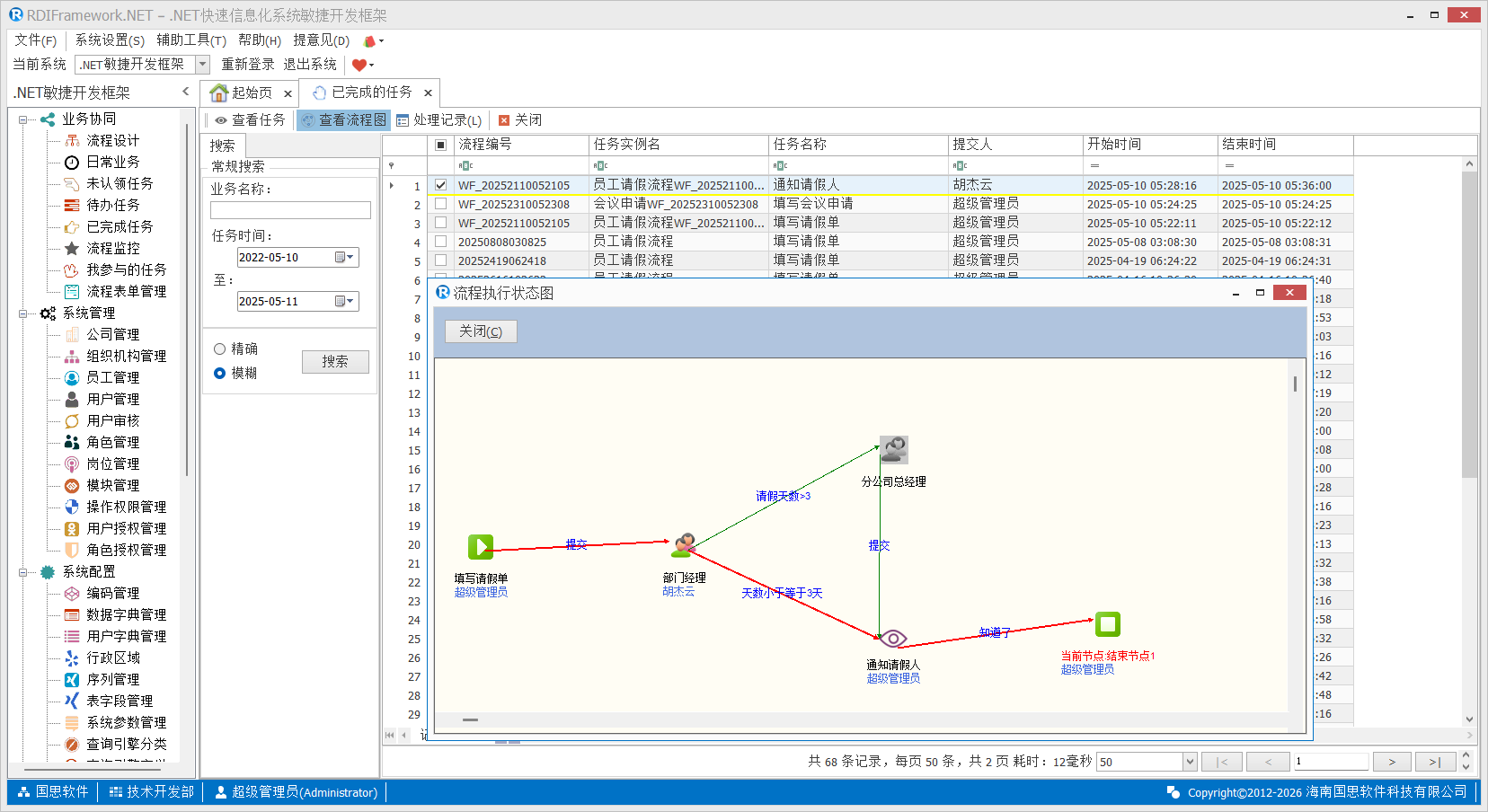Click the 分公司总经理 node avatar icon
This screenshot has width=1488, height=812.
893,449
